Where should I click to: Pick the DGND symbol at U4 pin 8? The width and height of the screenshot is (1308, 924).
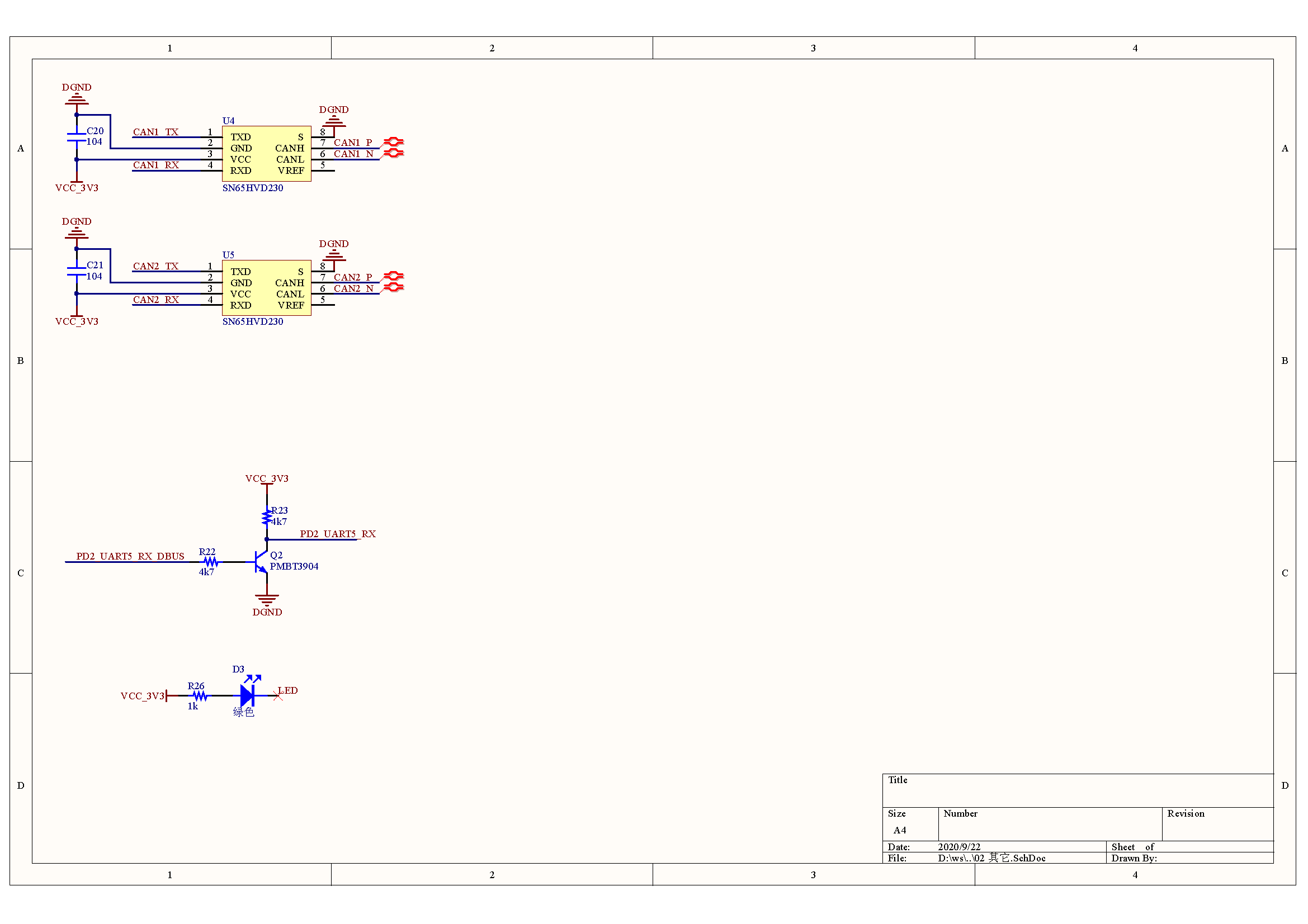[x=334, y=121]
